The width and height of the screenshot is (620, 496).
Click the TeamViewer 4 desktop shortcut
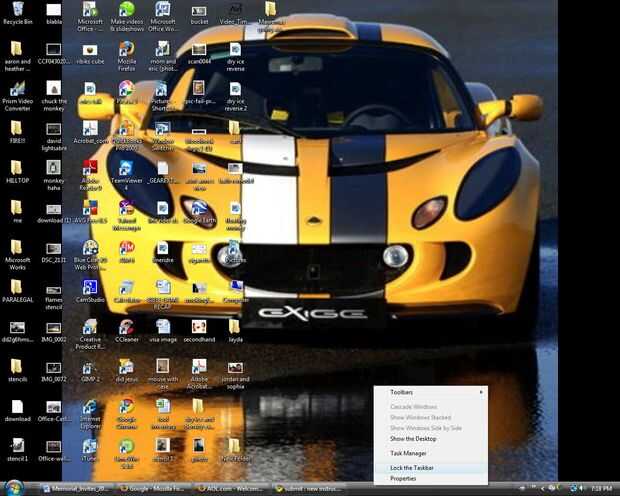point(127,175)
